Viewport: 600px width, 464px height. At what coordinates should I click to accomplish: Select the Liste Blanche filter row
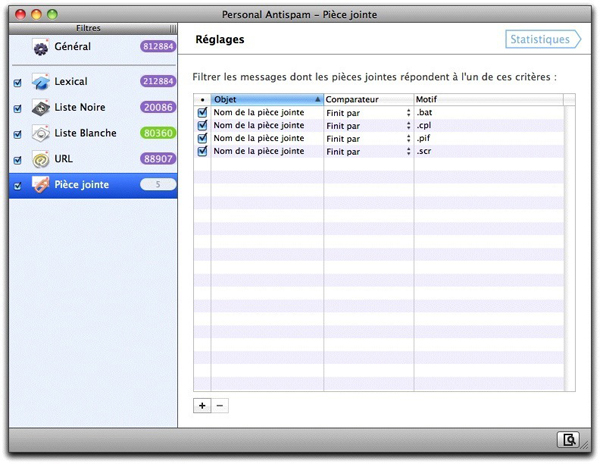[x=93, y=133]
